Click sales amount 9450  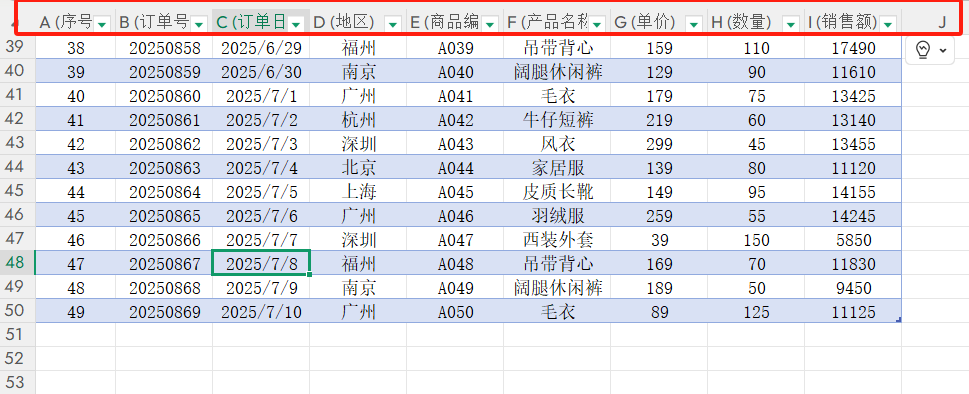(853, 288)
